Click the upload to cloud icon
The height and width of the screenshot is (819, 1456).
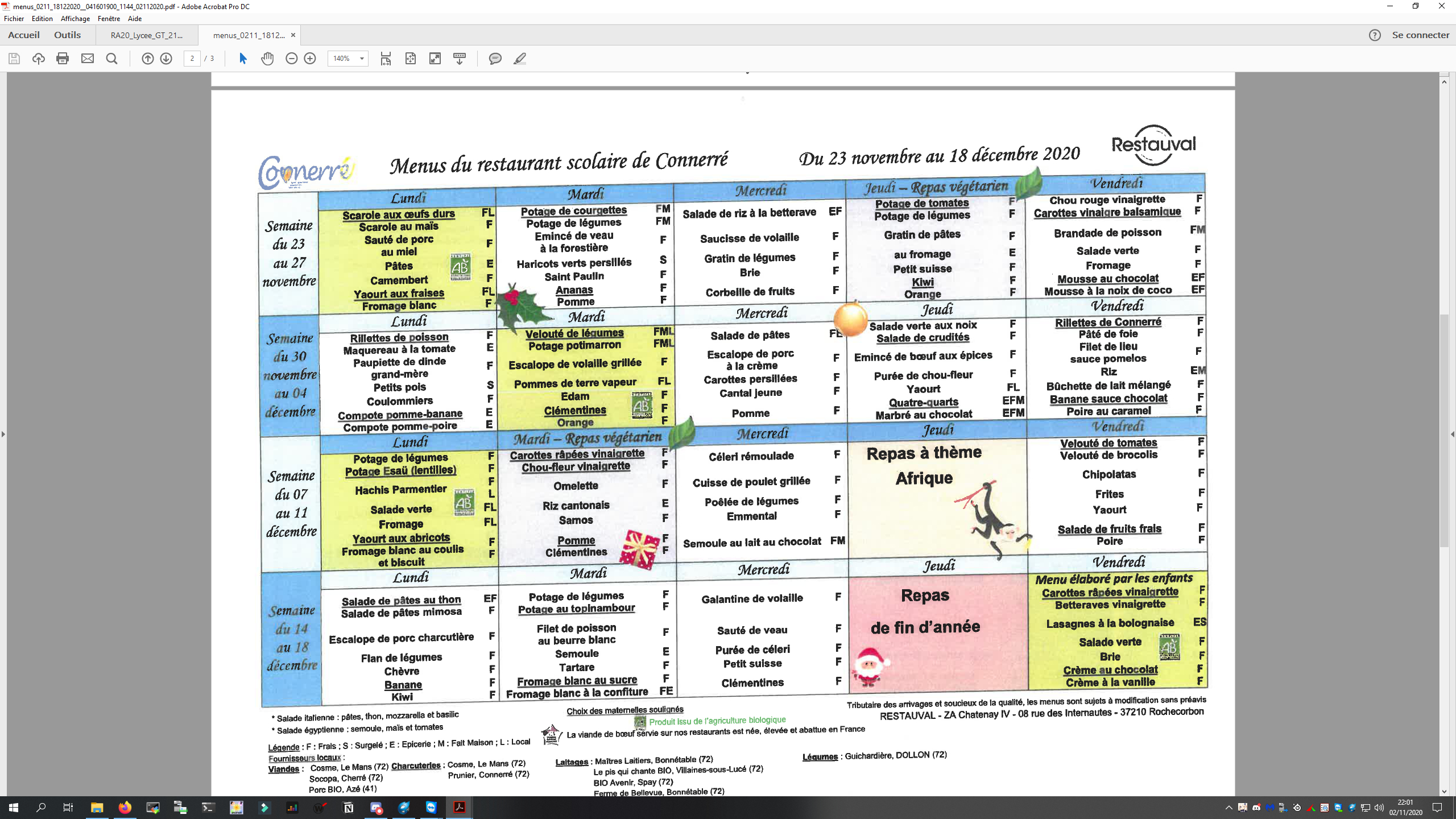(39, 59)
